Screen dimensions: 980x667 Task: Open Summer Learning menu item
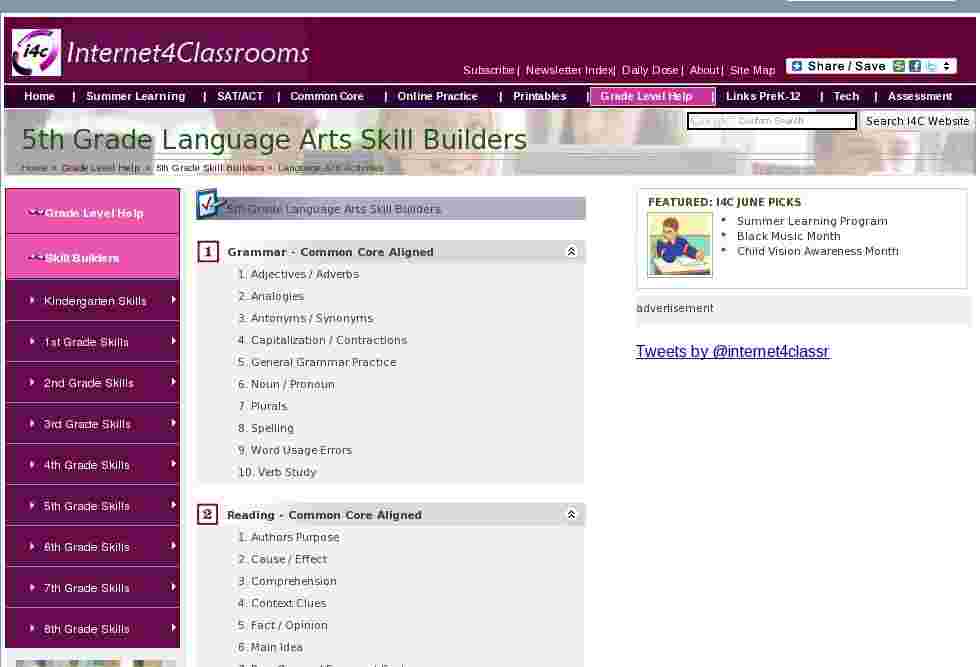pyautogui.click(x=136, y=96)
